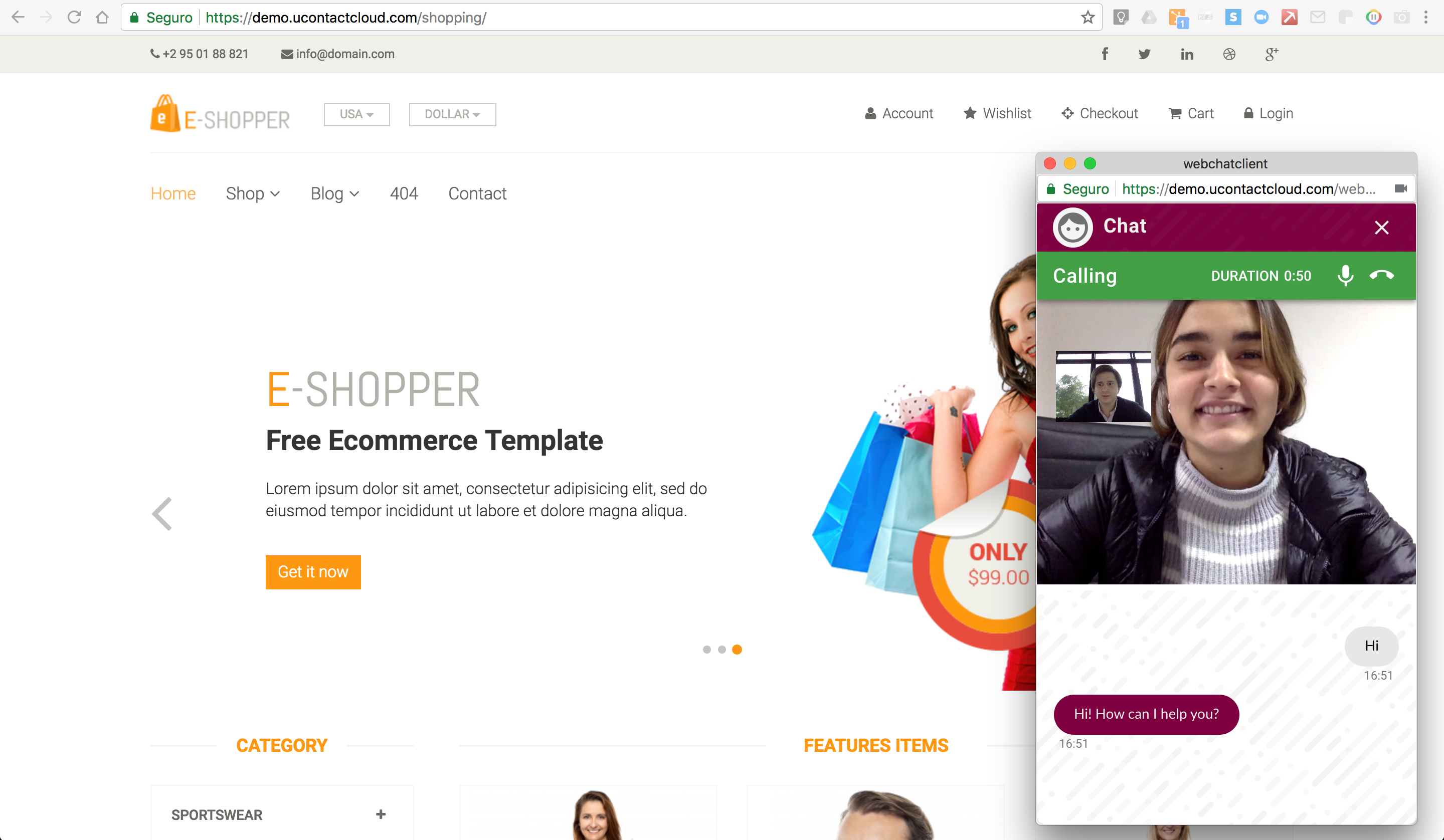Screen dimensions: 1444x840
Task: Hang up the call with phone icon
Action: (x=1381, y=275)
